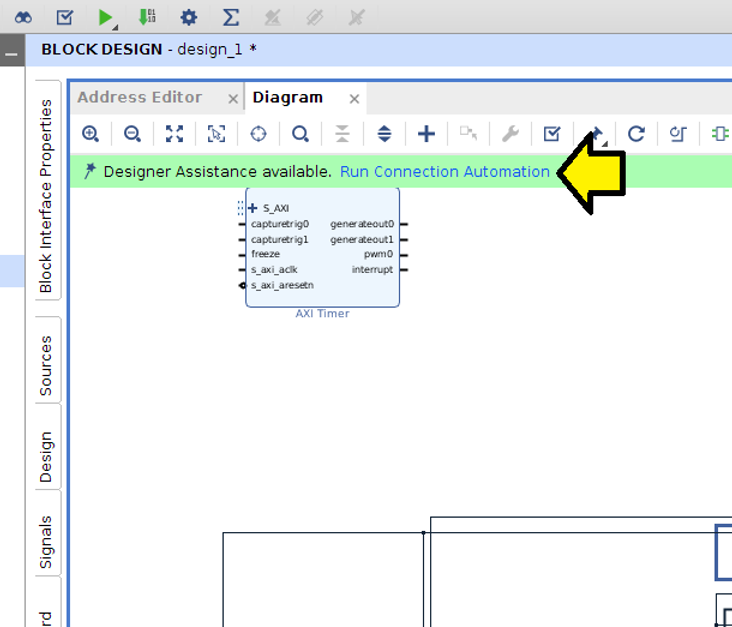Open Settings using the gear icon
732x627 pixels.
(x=189, y=17)
